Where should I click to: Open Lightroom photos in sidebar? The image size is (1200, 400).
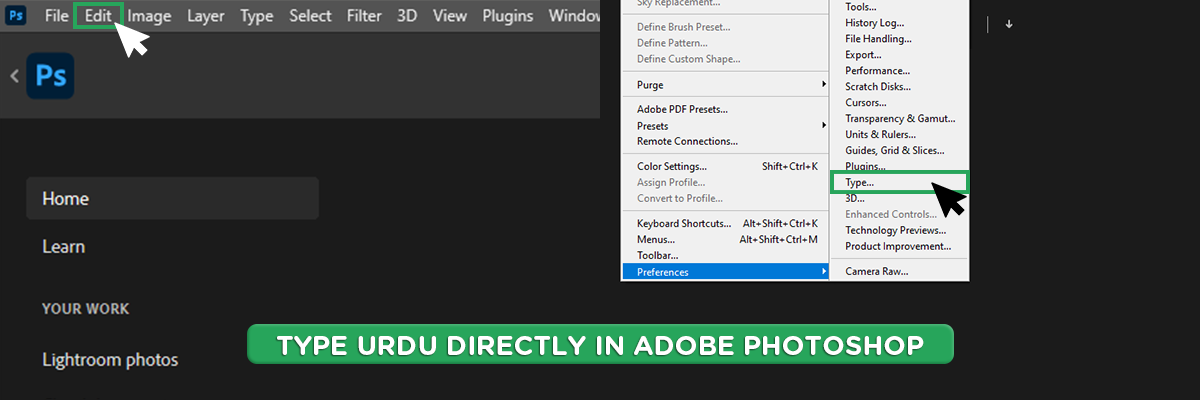pos(110,359)
